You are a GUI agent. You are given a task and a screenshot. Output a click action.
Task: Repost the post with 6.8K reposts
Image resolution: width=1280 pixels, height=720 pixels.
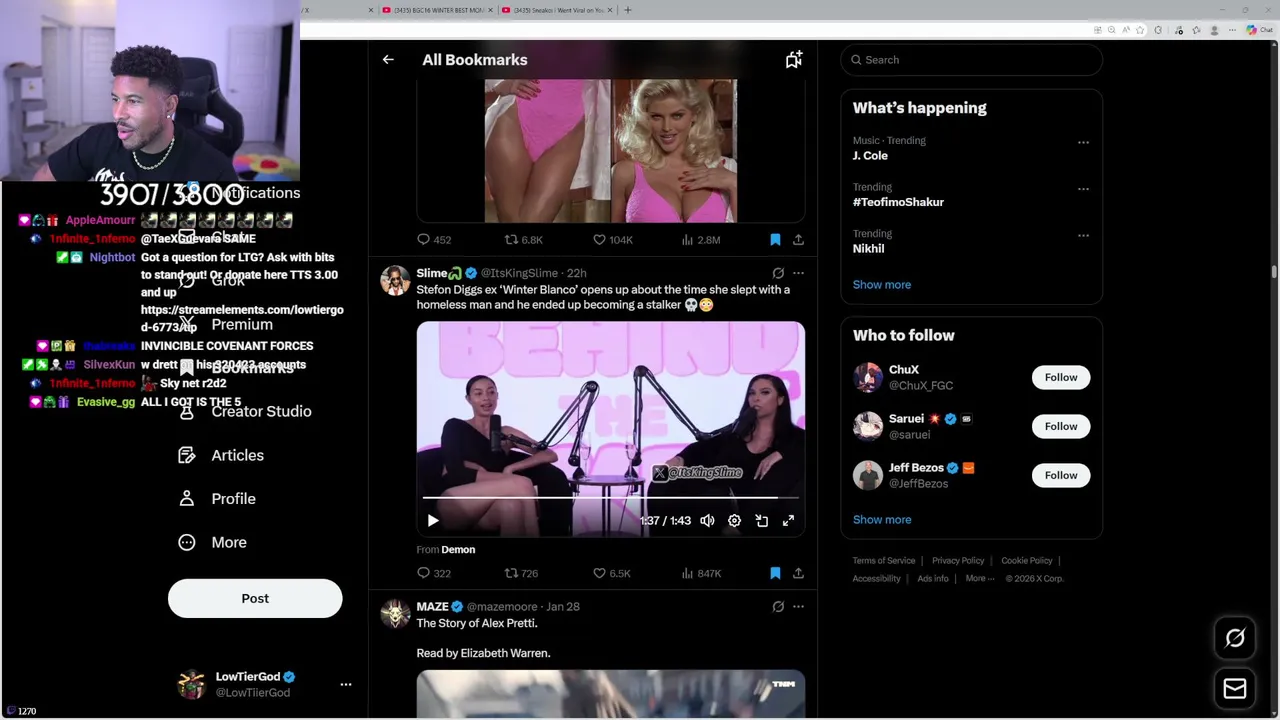pyautogui.click(x=523, y=240)
